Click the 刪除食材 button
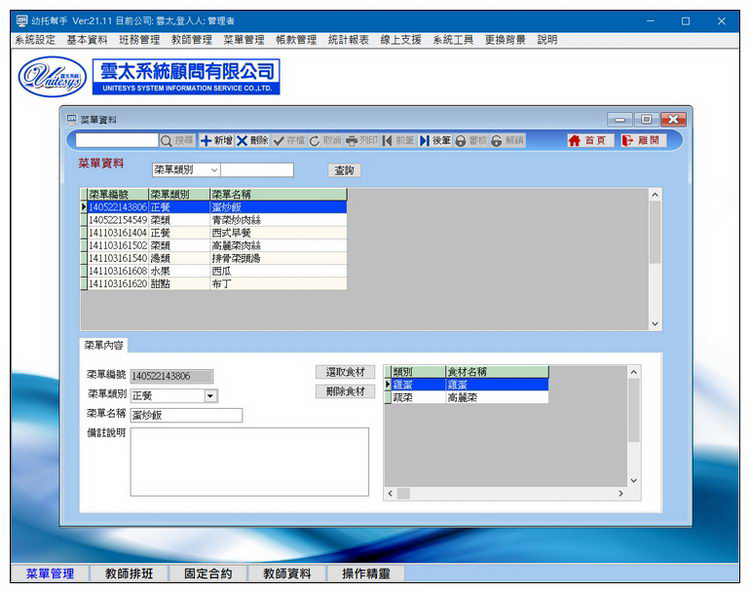750x593 pixels. point(345,392)
